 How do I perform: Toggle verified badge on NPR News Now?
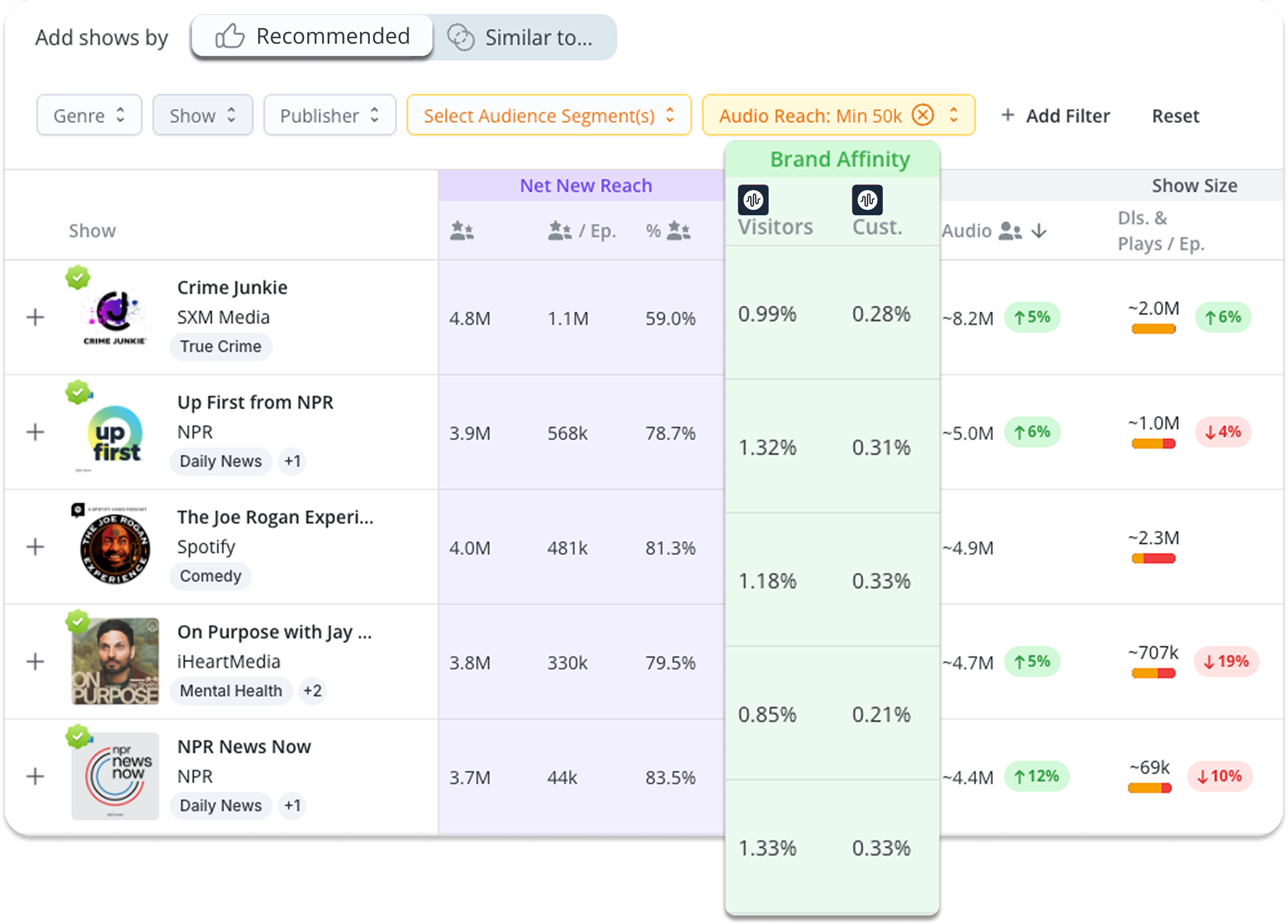click(78, 736)
